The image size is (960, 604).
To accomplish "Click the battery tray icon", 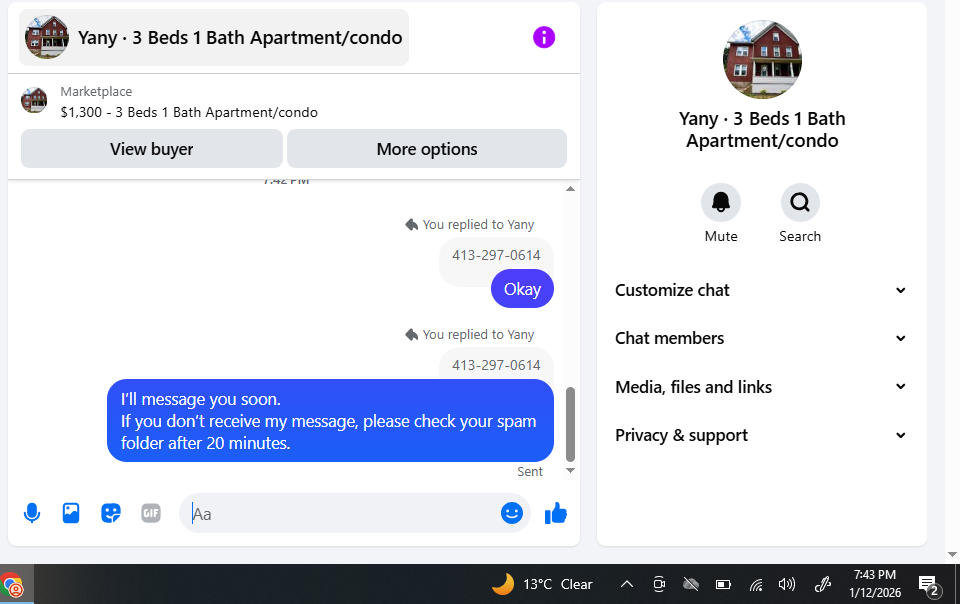I will [x=723, y=584].
